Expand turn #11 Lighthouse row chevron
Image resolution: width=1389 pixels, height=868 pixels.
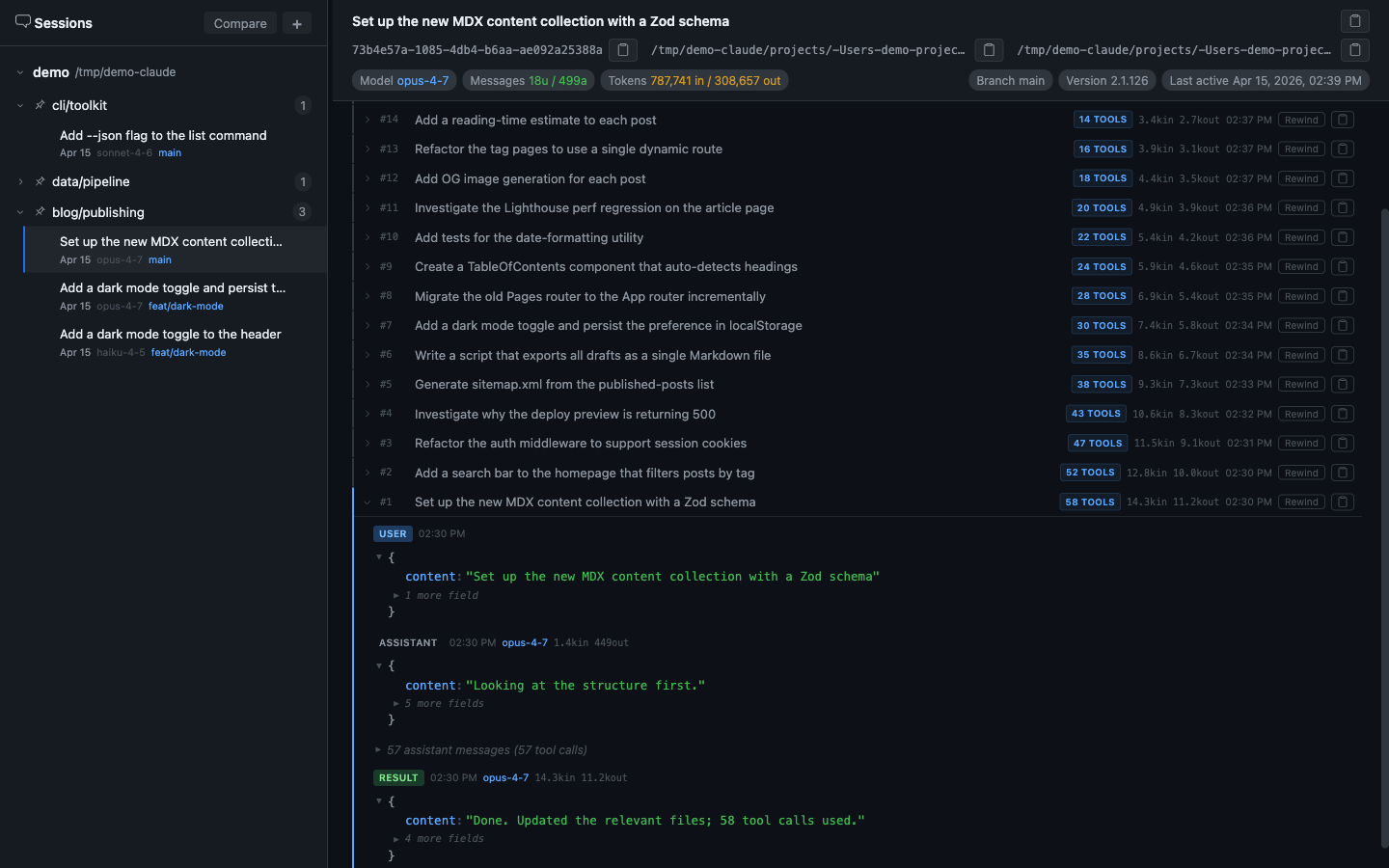tap(368, 207)
